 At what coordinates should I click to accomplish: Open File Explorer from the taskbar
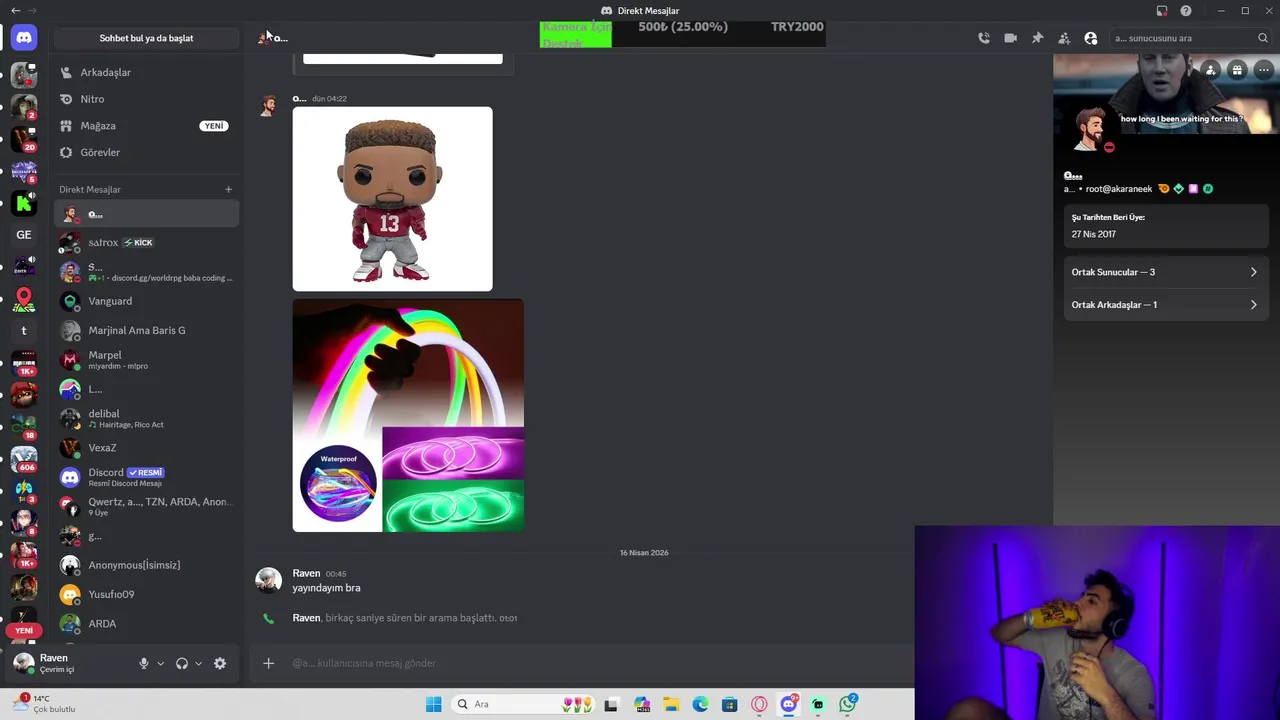coord(671,704)
